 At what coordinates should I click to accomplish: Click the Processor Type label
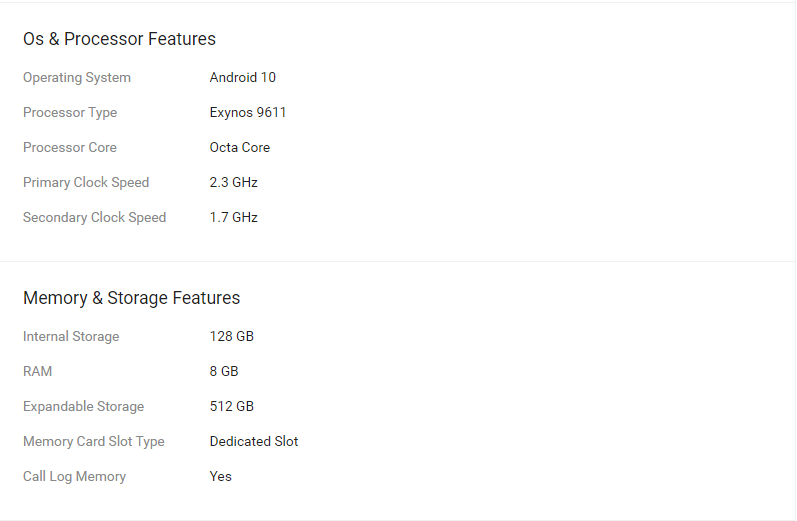coord(70,113)
